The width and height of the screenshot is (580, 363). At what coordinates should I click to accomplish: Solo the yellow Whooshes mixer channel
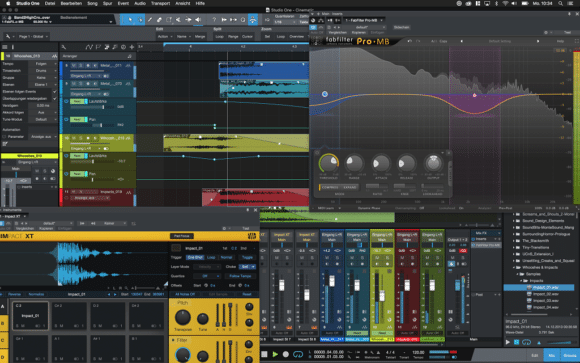pyautogui.click(x=387, y=257)
